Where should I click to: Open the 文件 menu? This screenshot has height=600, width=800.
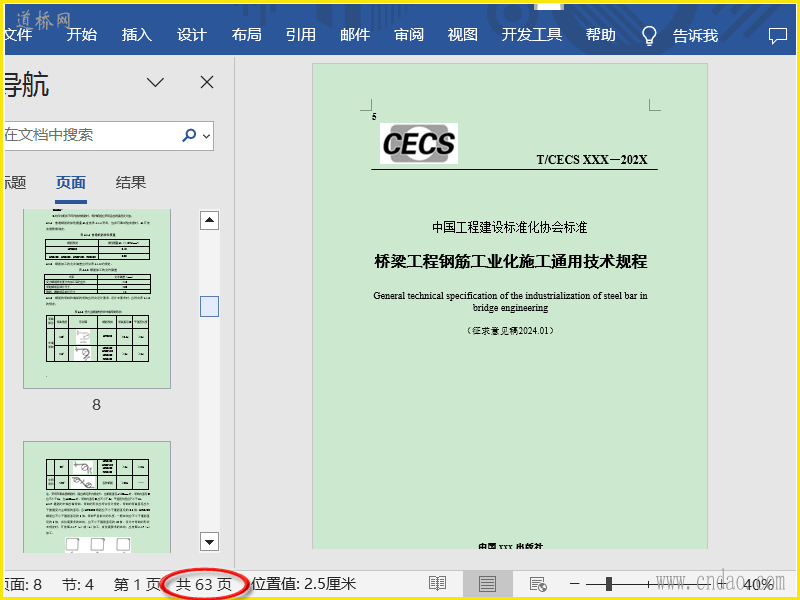coord(18,35)
